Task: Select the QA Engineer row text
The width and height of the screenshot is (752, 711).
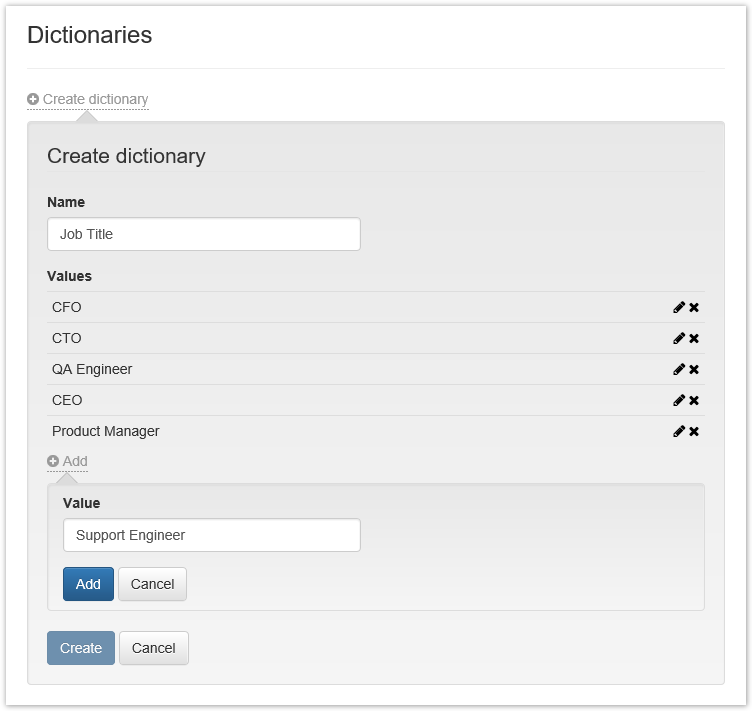Action: point(92,369)
